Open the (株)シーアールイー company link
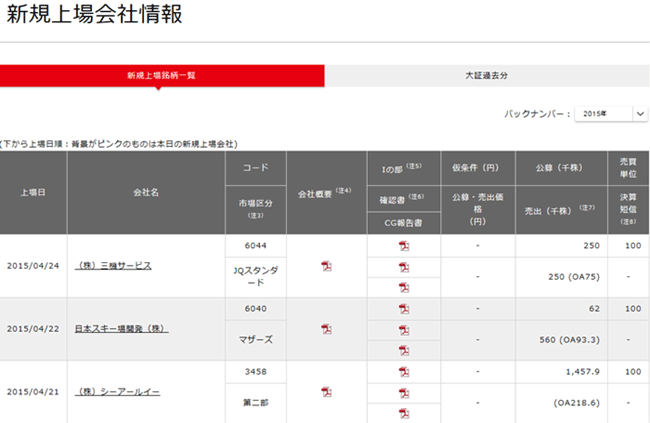 (118, 392)
